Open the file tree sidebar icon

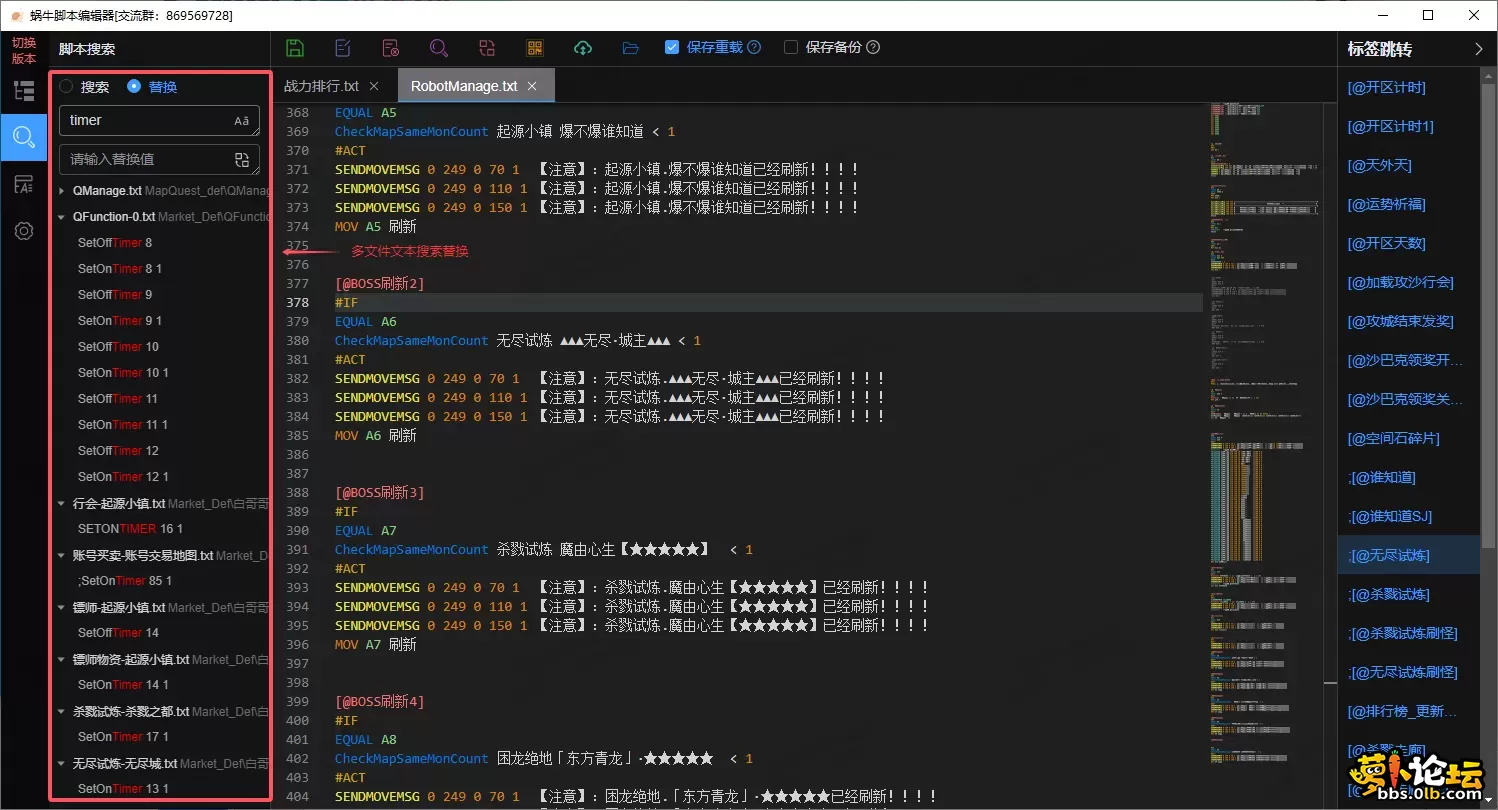point(24,91)
